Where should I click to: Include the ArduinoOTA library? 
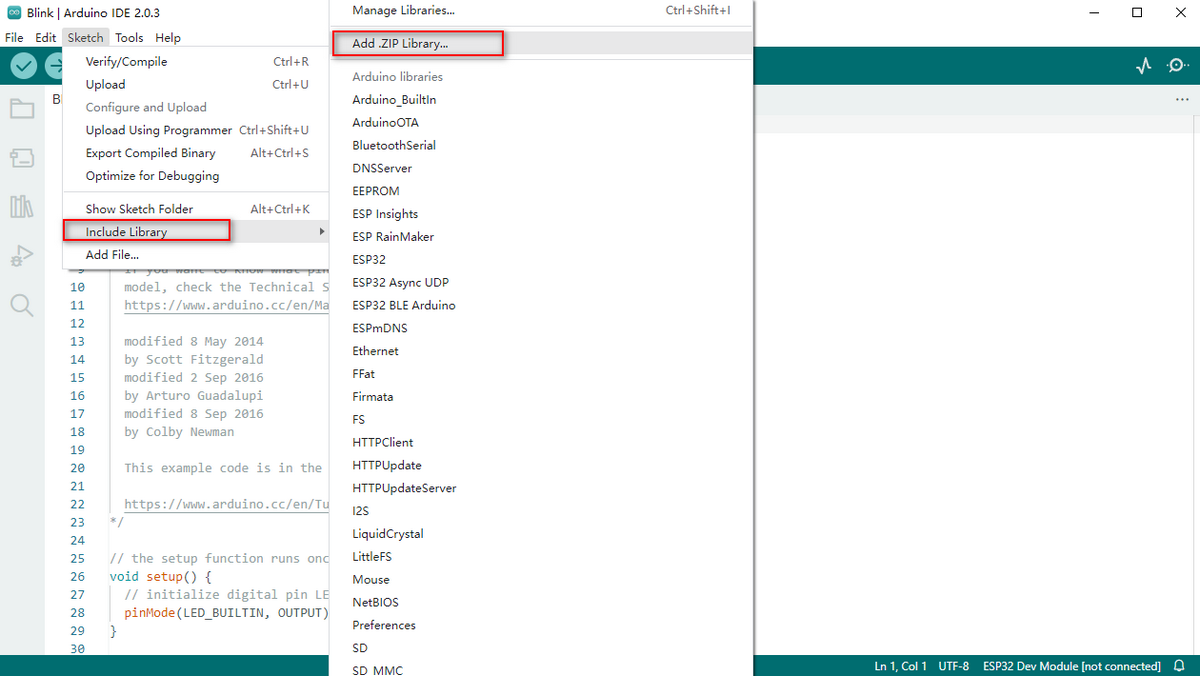point(541,122)
